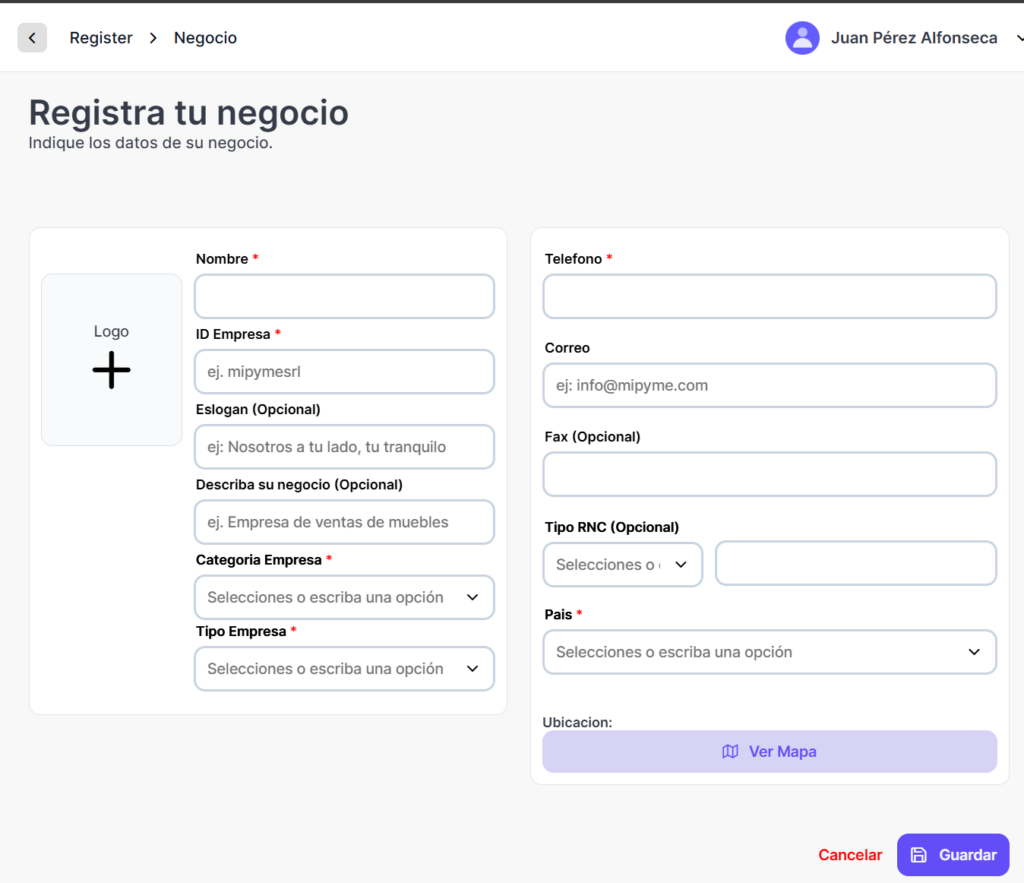The image size is (1024, 883).
Task: Click into the Telefono field
Action: click(769, 297)
